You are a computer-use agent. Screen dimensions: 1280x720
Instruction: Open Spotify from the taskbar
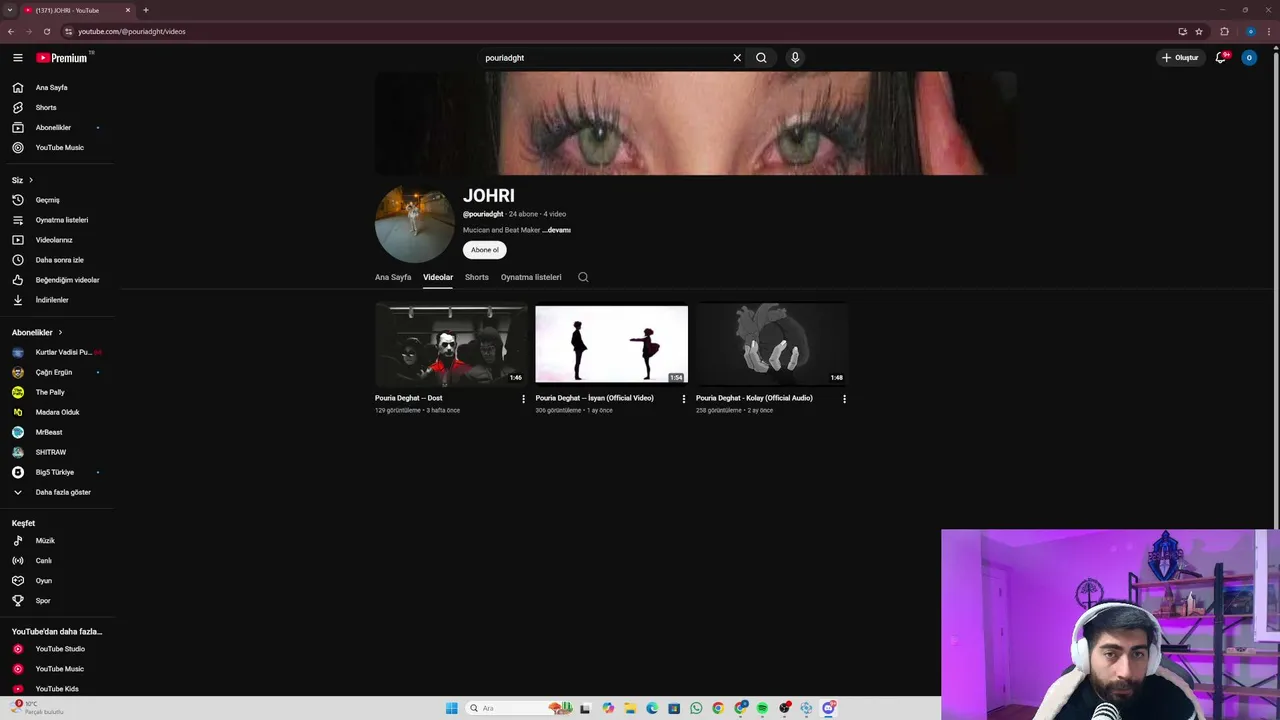(x=762, y=708)
